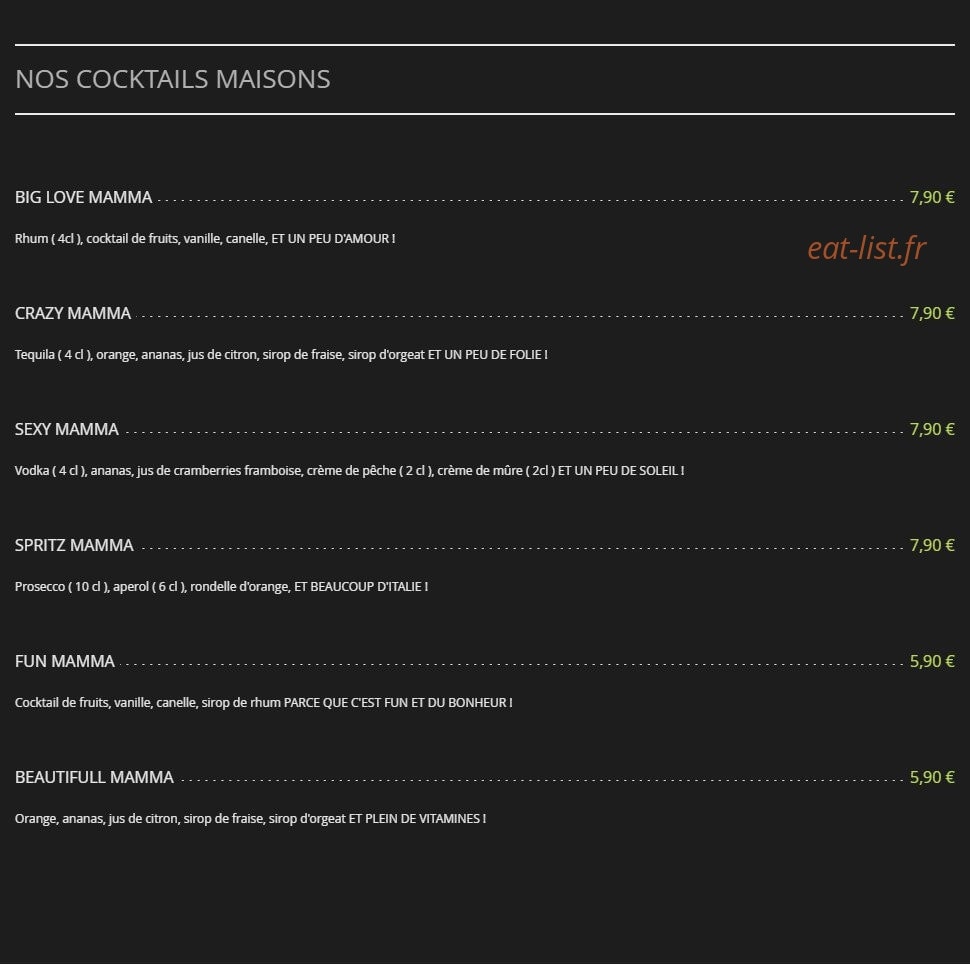Image resolution: width=970 pixels, height=965 pixels.
Task: Click the Vodka ananas cramberries description
Action: coord(350,471)
